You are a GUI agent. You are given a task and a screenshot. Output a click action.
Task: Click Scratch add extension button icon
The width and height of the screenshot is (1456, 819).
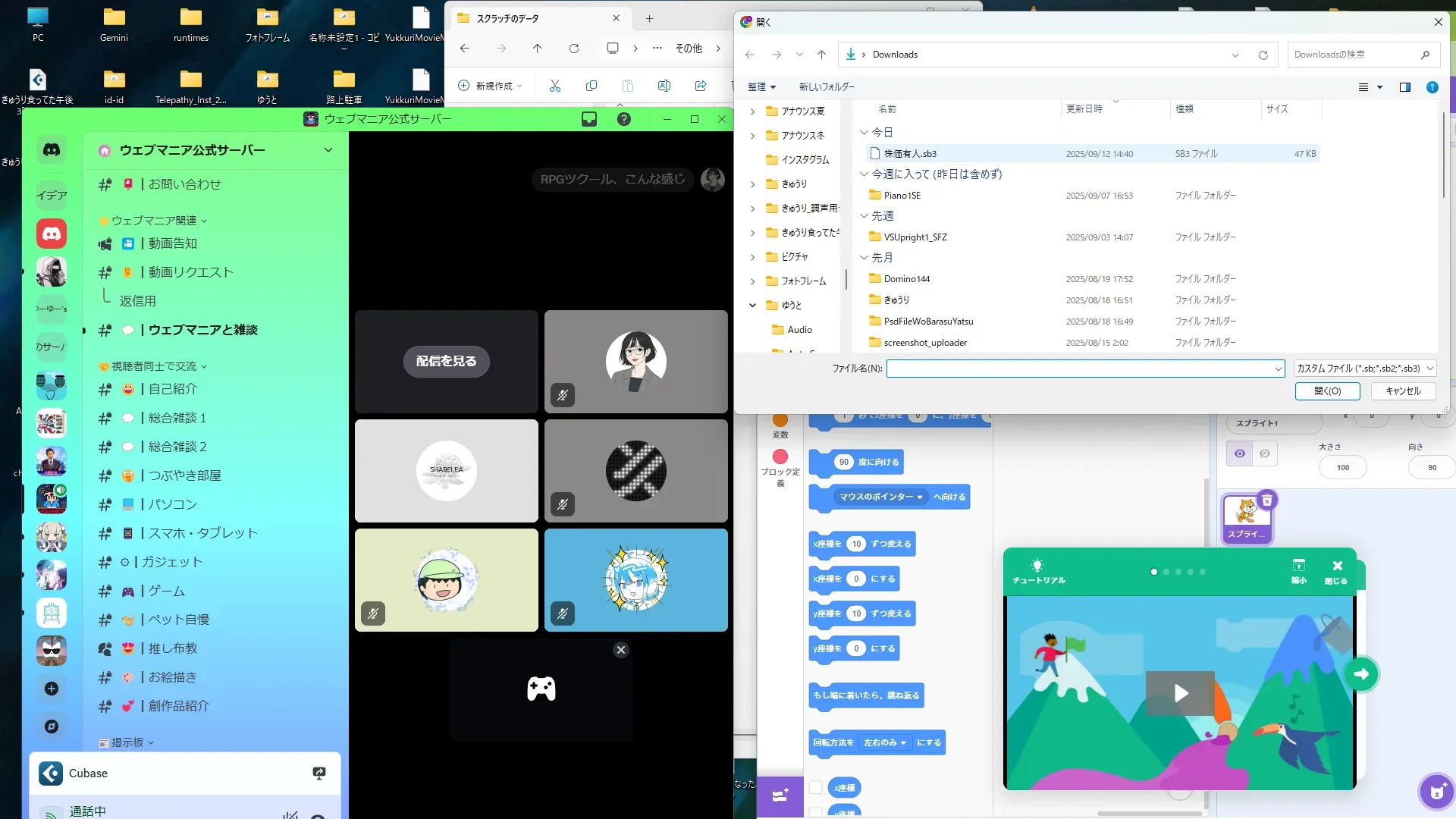(x=780, y=795)
